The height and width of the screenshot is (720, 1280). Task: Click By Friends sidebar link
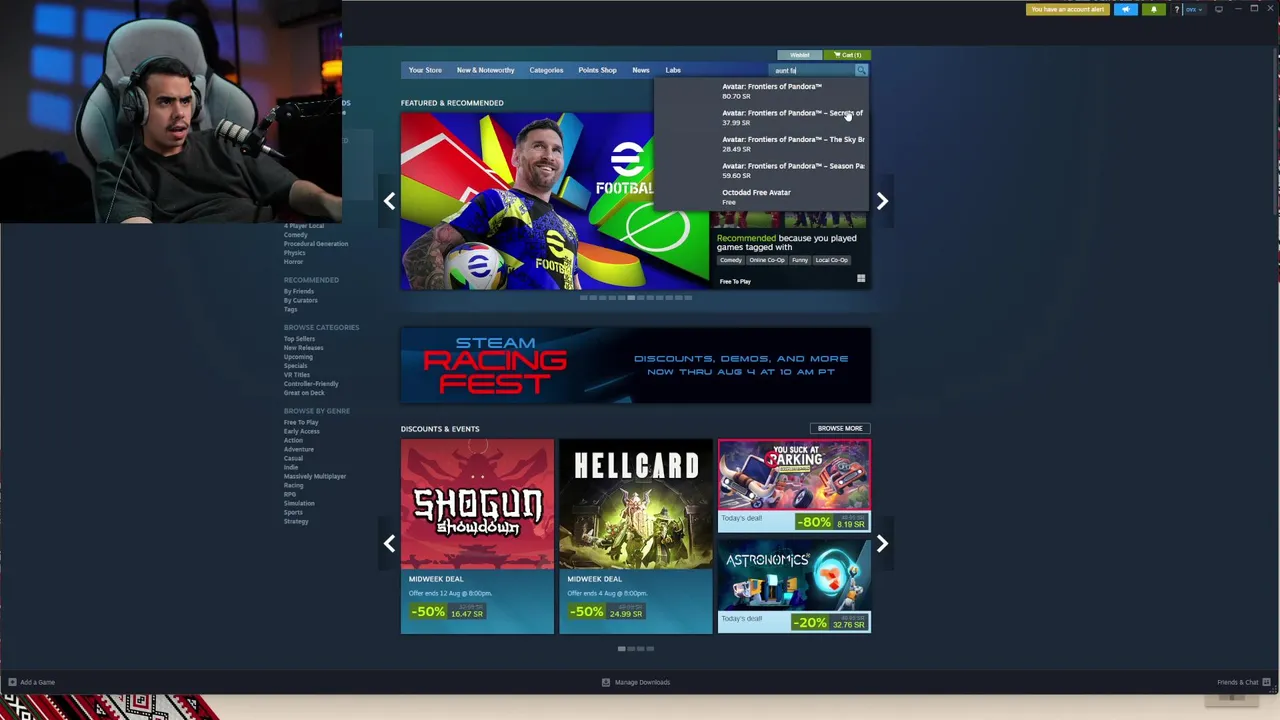tap(298, 291)
